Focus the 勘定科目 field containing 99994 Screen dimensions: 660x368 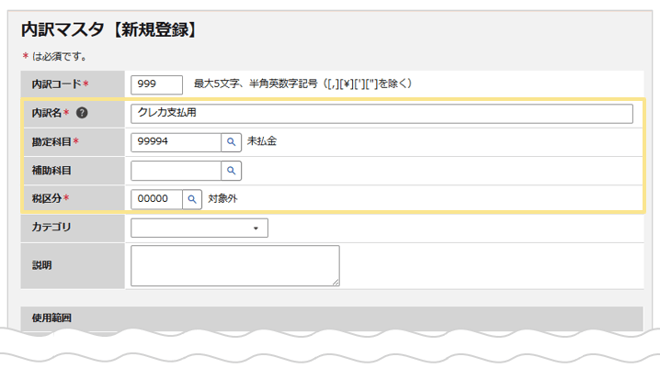pyautogui.click(x=176, y=142)
